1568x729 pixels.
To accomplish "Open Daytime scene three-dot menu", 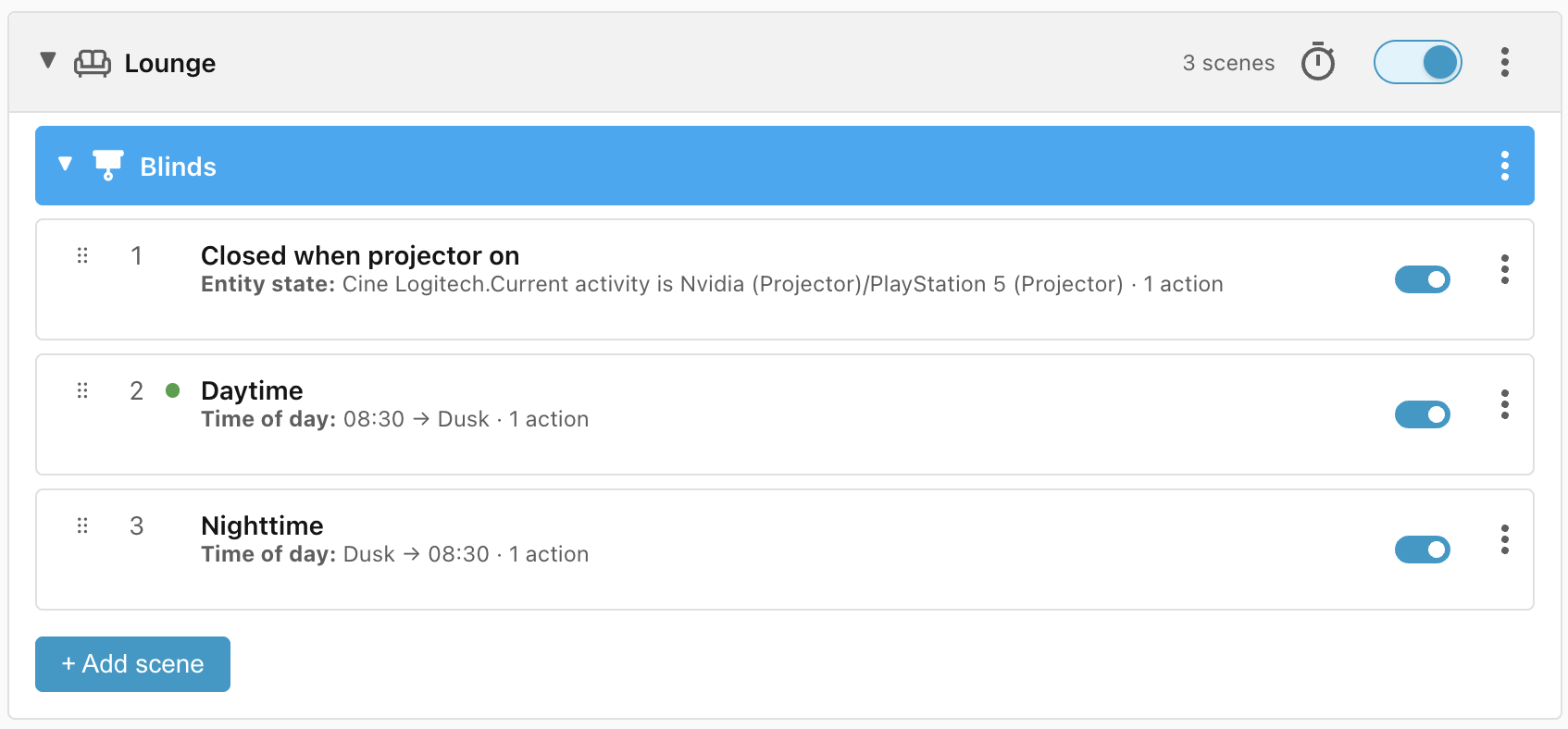I will [x=1505, y=404].
